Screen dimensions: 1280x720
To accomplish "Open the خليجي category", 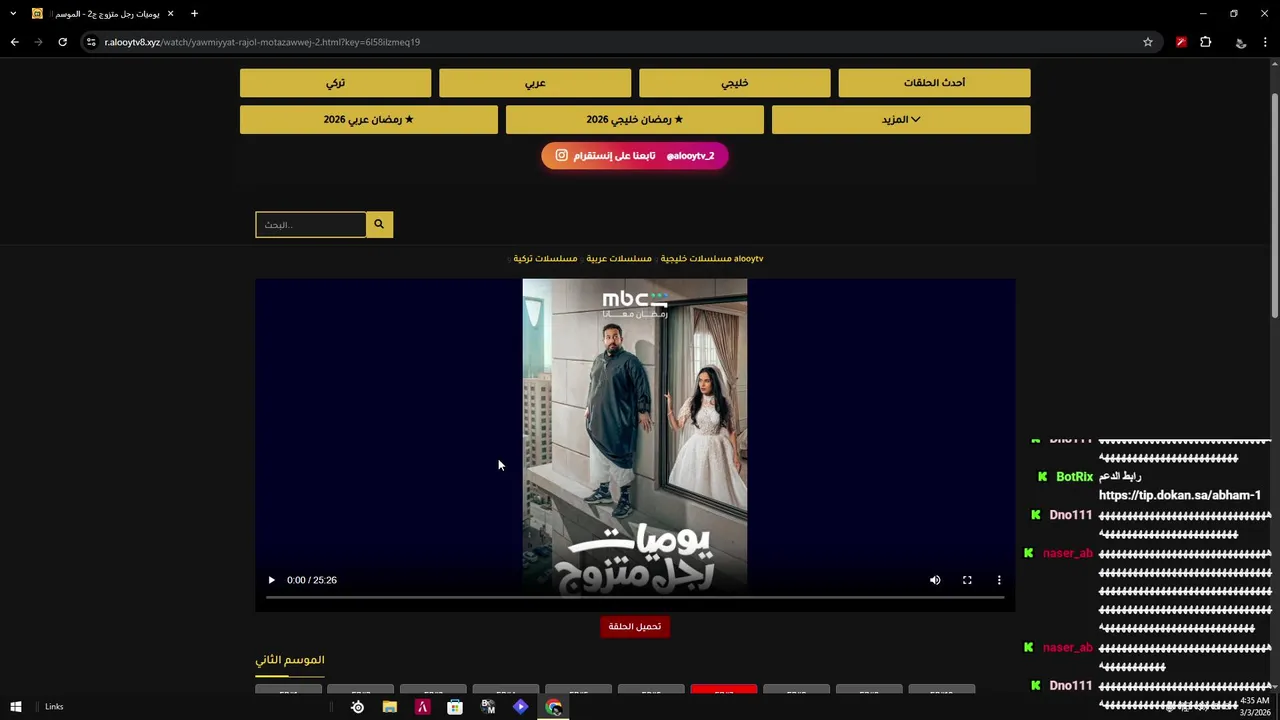I will [x=735, y=83].
